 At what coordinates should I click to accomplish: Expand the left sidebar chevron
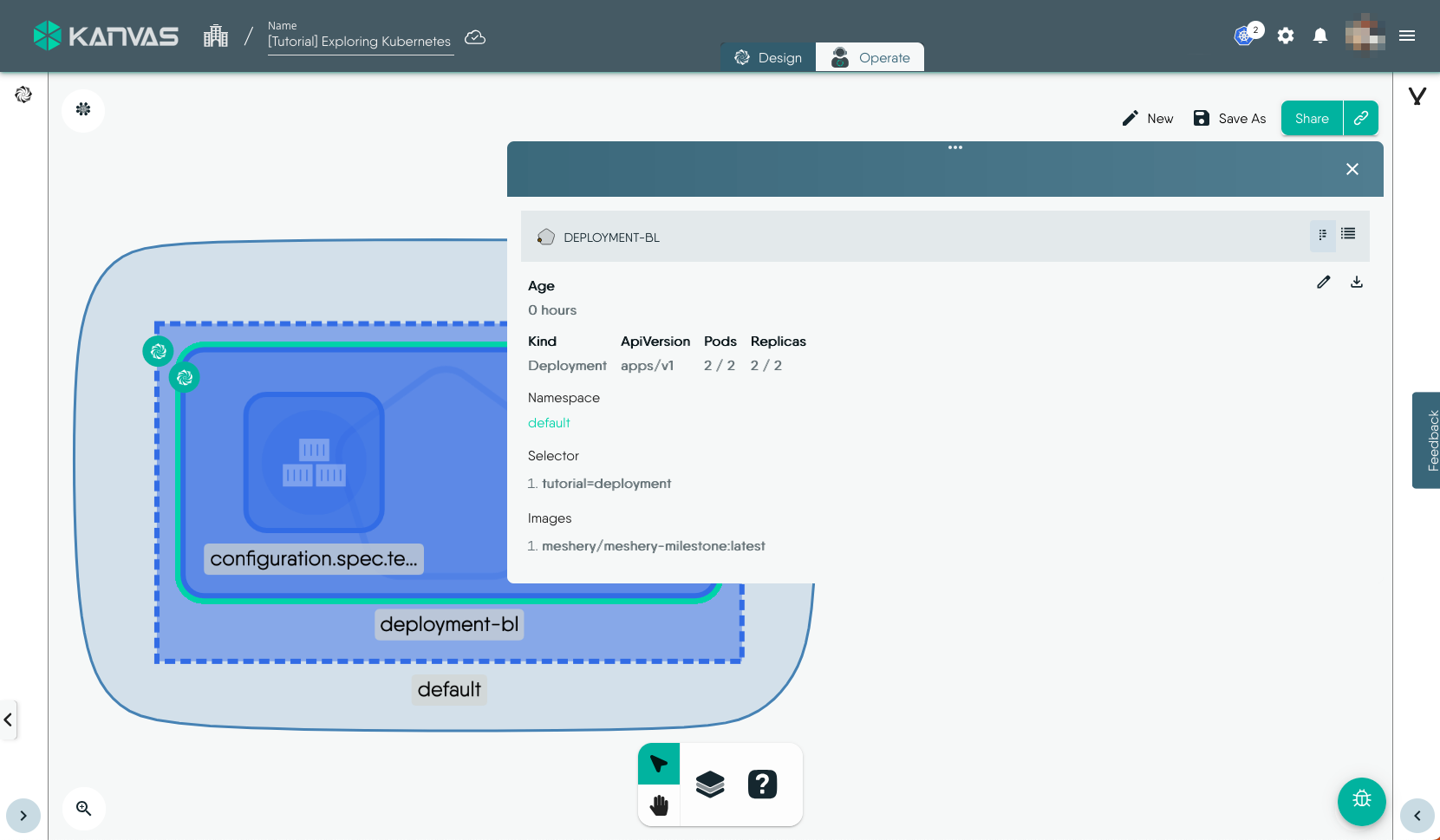point(23,816)
